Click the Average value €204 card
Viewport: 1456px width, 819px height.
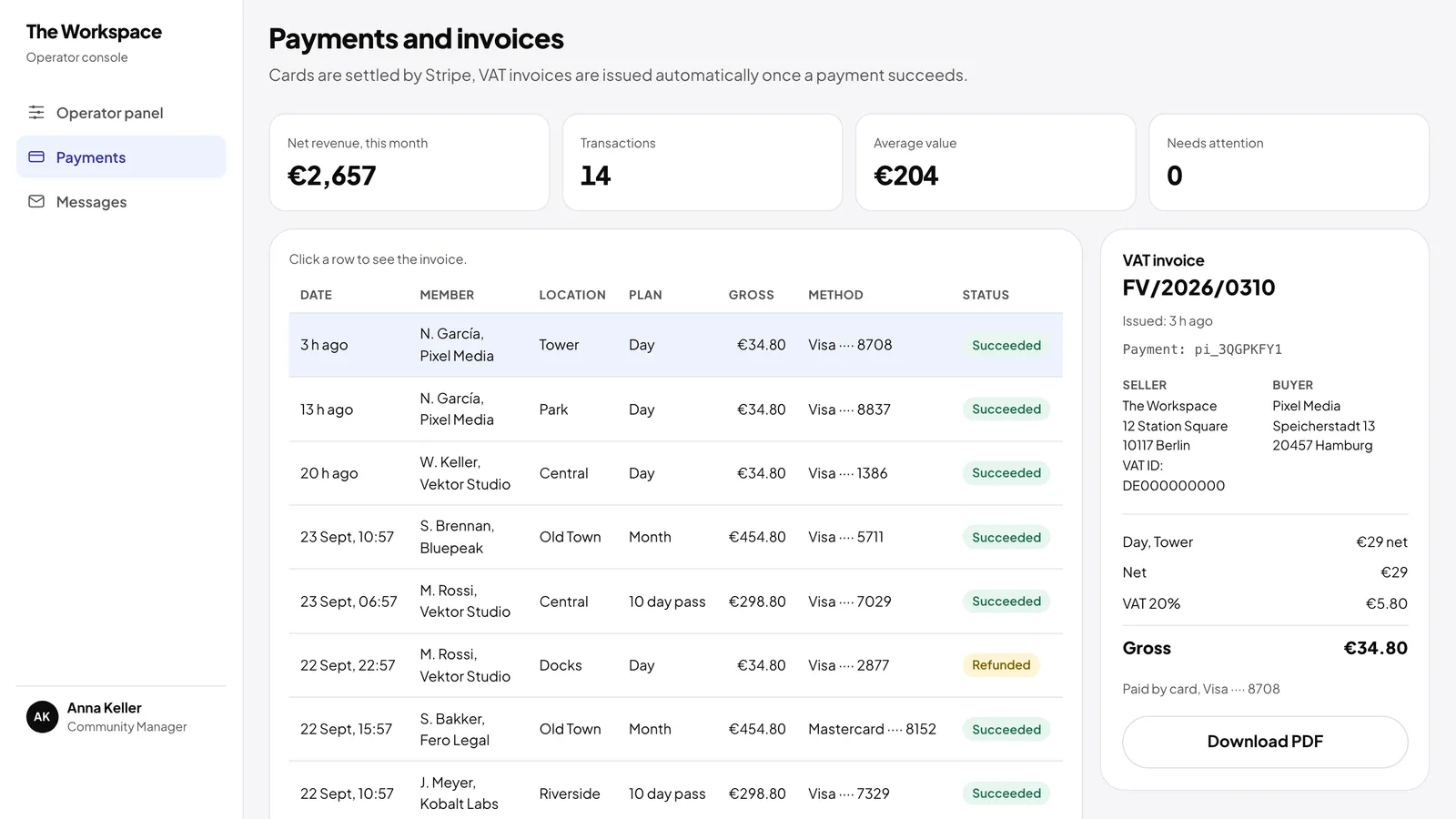click(996, 162)
